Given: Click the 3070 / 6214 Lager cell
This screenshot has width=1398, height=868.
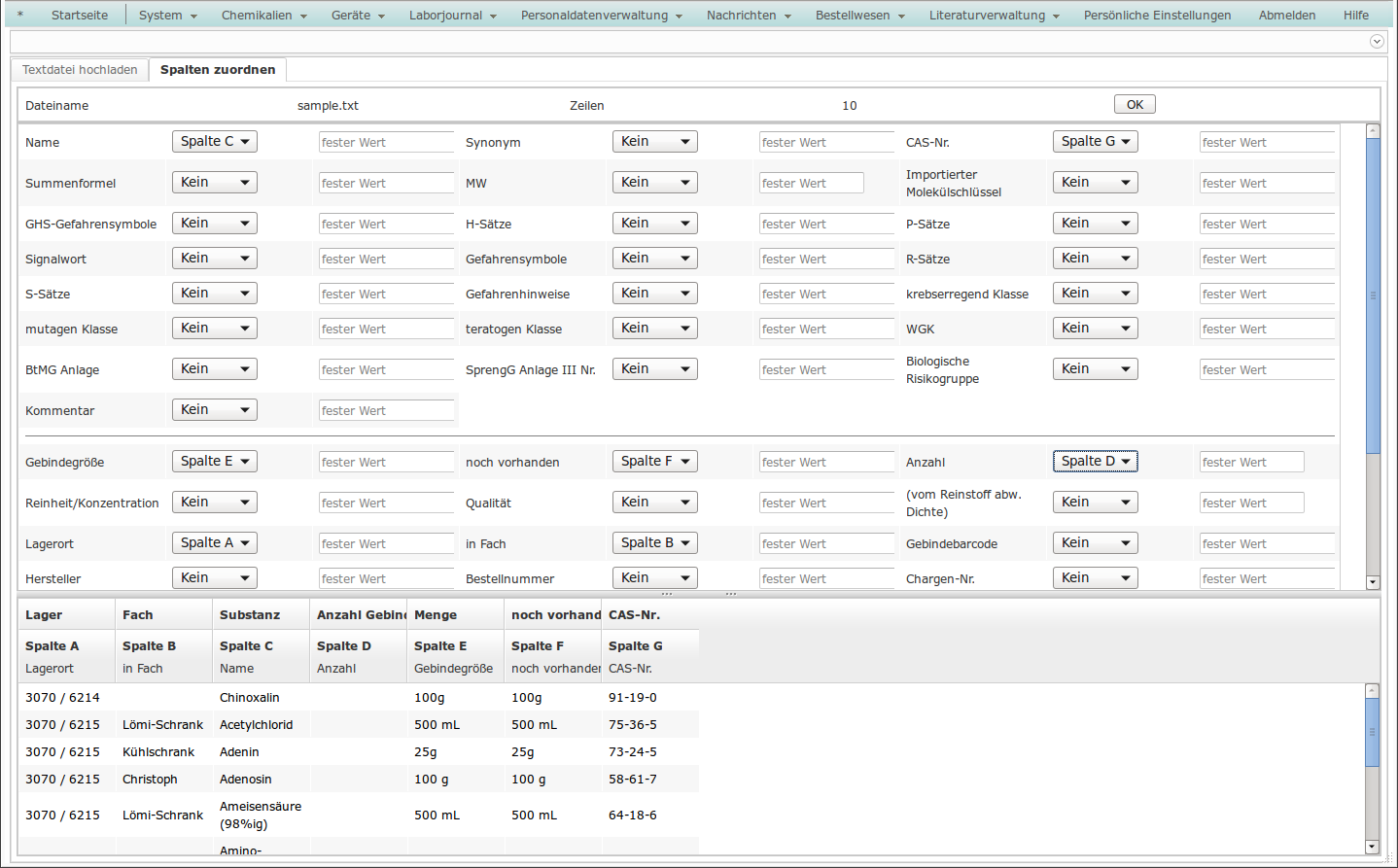Looking at the screenshot, I should [x=67, y=697].
